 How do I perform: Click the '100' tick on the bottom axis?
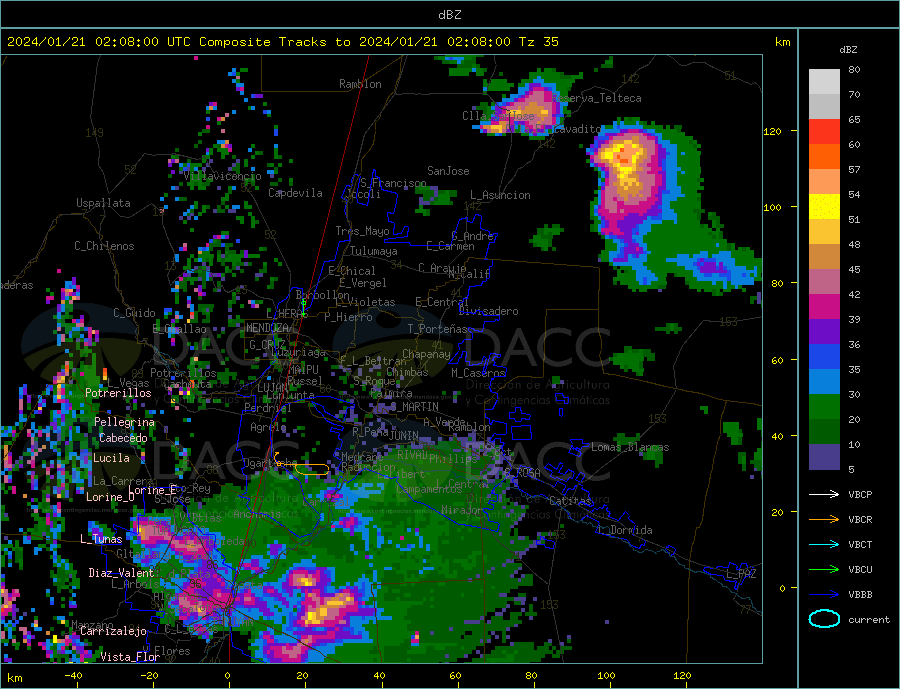pos(606,676)
